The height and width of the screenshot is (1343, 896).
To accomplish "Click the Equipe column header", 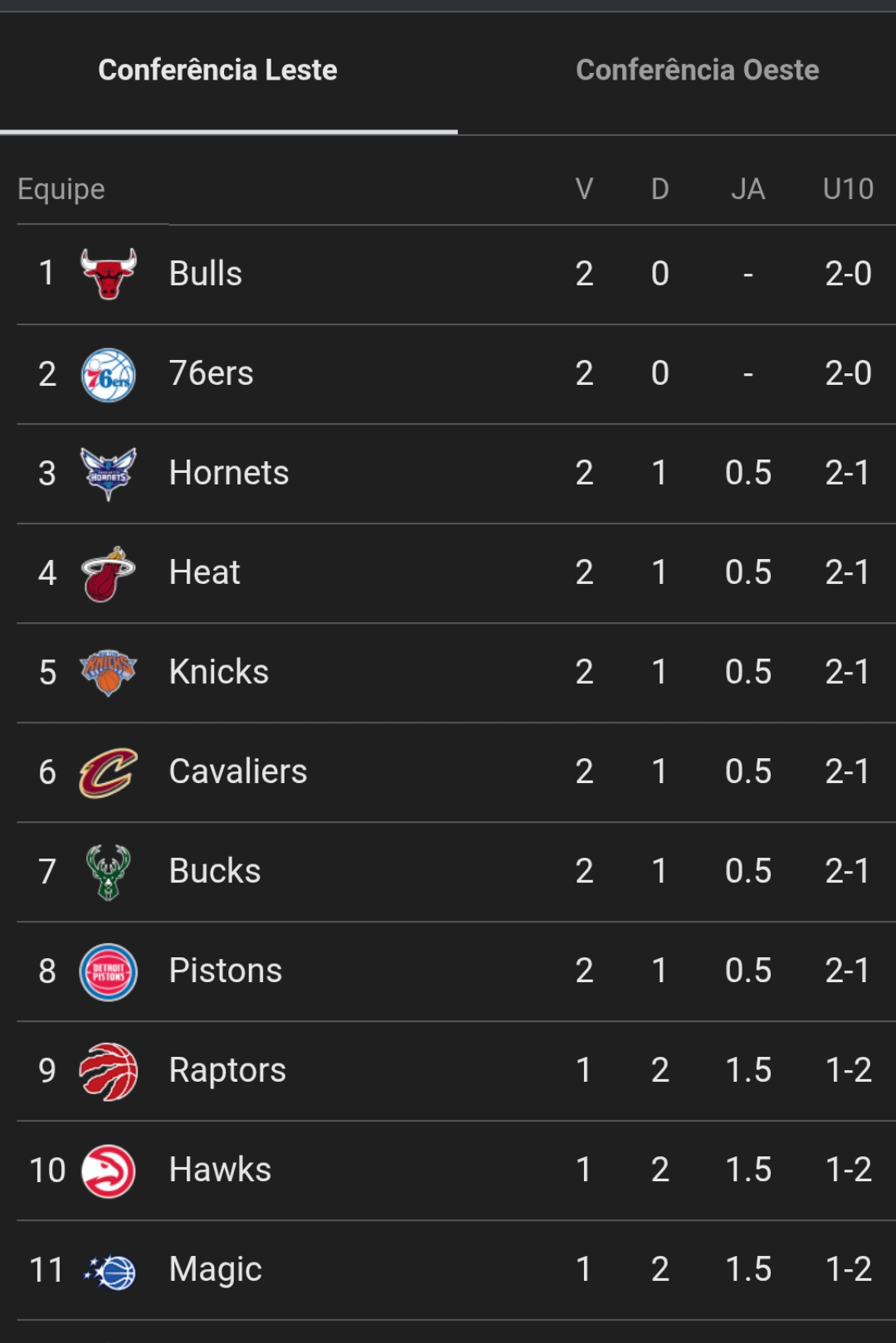I will point(61,189).
